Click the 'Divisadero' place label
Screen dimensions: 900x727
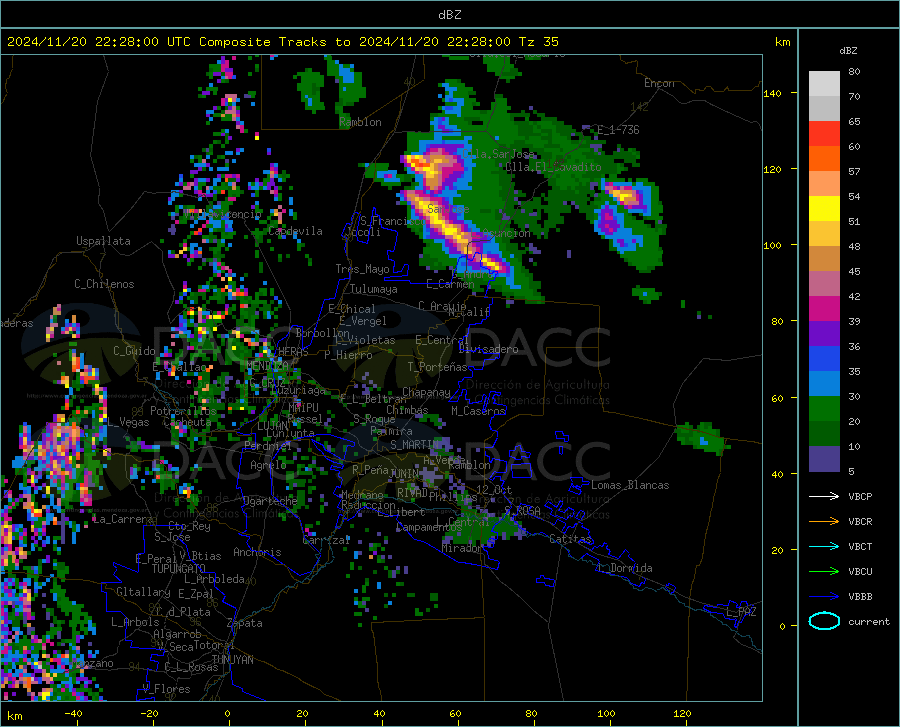click(x=488, y=349)
